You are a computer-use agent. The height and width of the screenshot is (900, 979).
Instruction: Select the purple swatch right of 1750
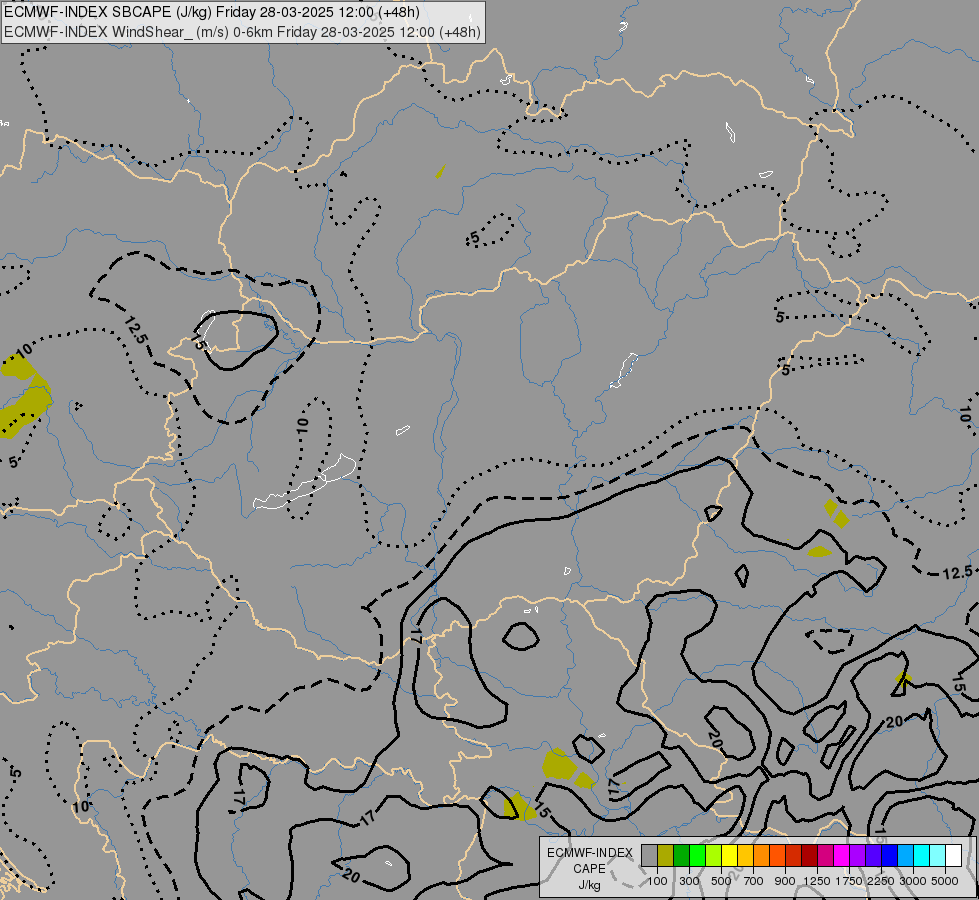point(857,856)
